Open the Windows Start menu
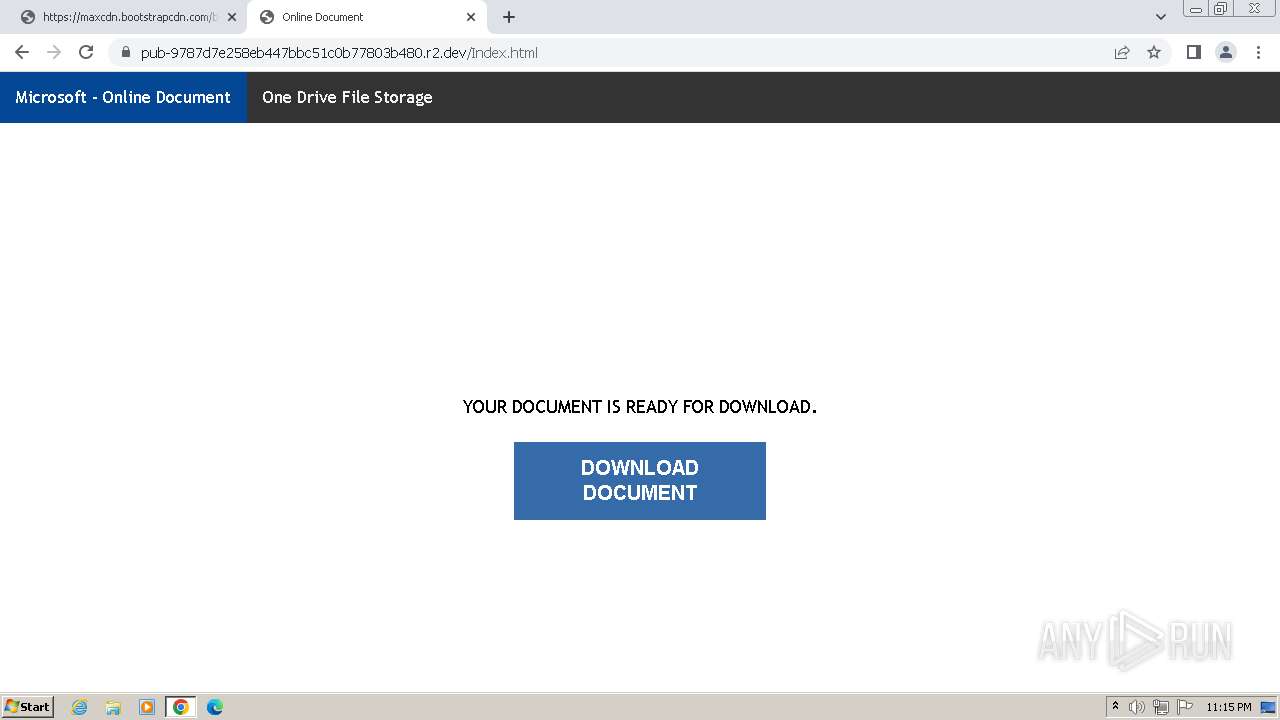1280x720 pixels. coord(28,706)
